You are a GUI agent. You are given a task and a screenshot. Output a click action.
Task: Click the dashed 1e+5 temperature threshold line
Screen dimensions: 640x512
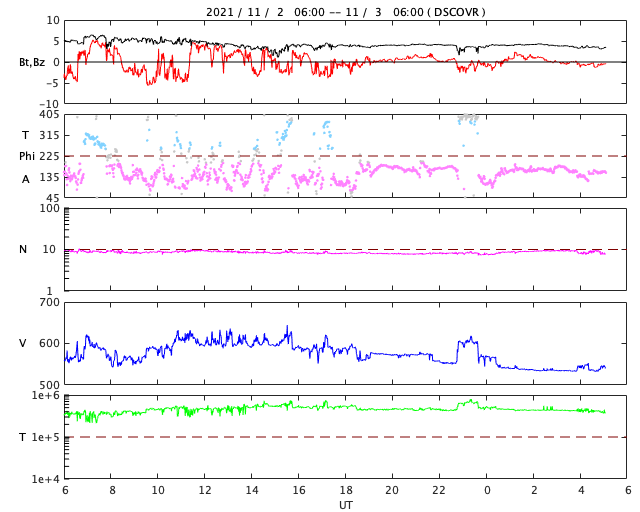(x=345, y=437)
